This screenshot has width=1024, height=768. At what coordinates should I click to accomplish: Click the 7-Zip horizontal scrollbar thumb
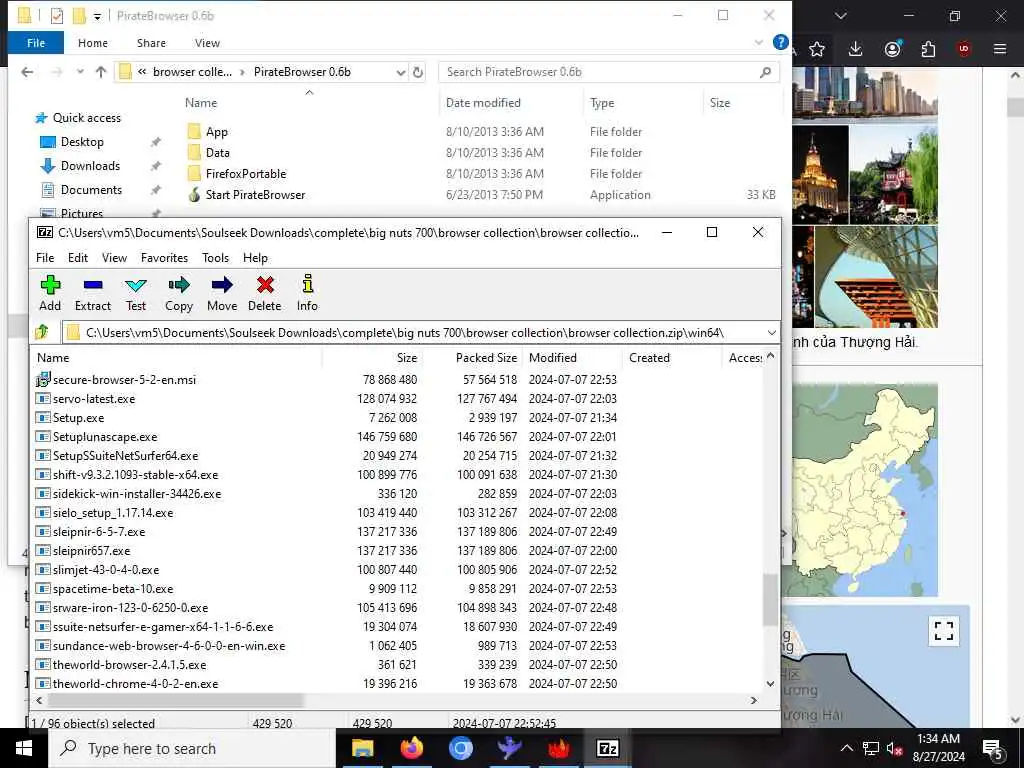coord(176,700)
